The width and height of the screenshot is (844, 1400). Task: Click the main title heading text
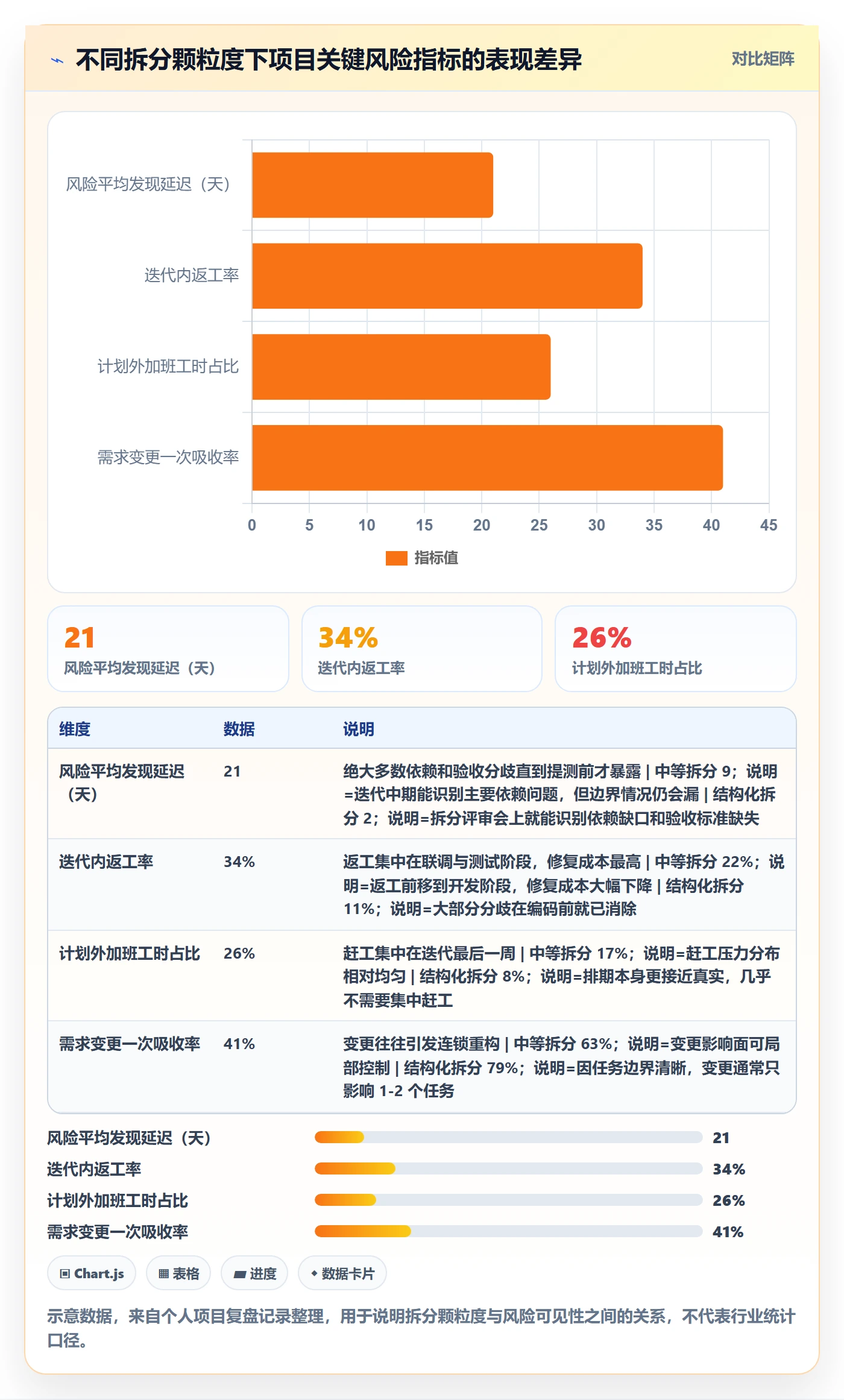coord(329,60)
